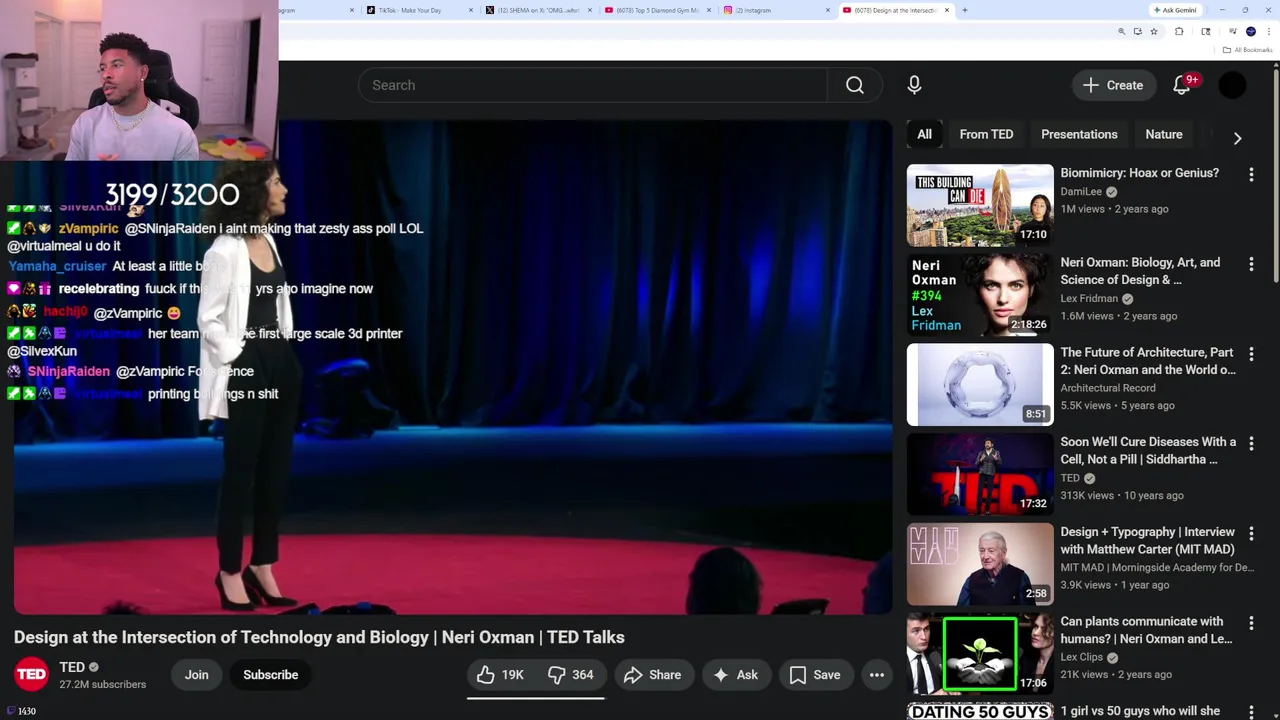Open the All Bookmarks folder

click(x=1247, y=50)
